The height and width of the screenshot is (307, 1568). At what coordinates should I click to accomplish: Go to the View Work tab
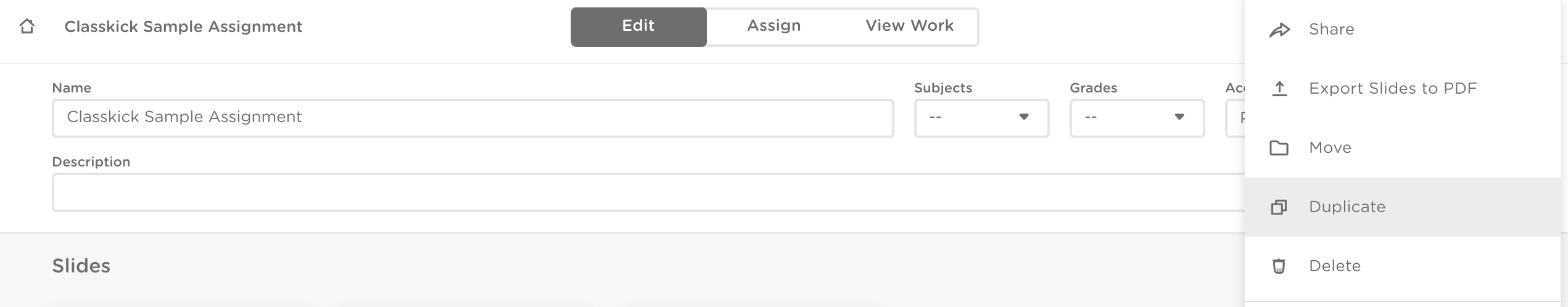click(x=909, y=27)
